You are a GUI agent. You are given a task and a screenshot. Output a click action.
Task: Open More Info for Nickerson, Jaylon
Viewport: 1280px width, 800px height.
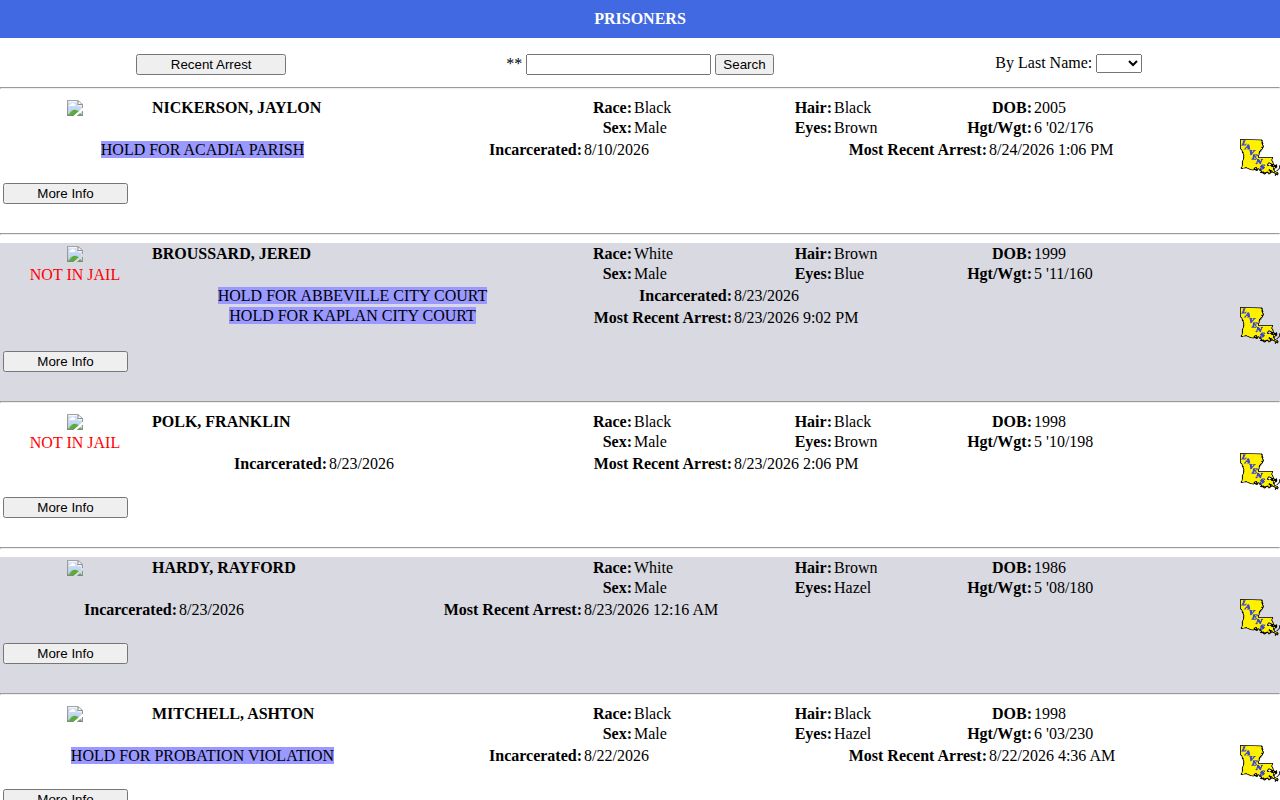(65, 193)
